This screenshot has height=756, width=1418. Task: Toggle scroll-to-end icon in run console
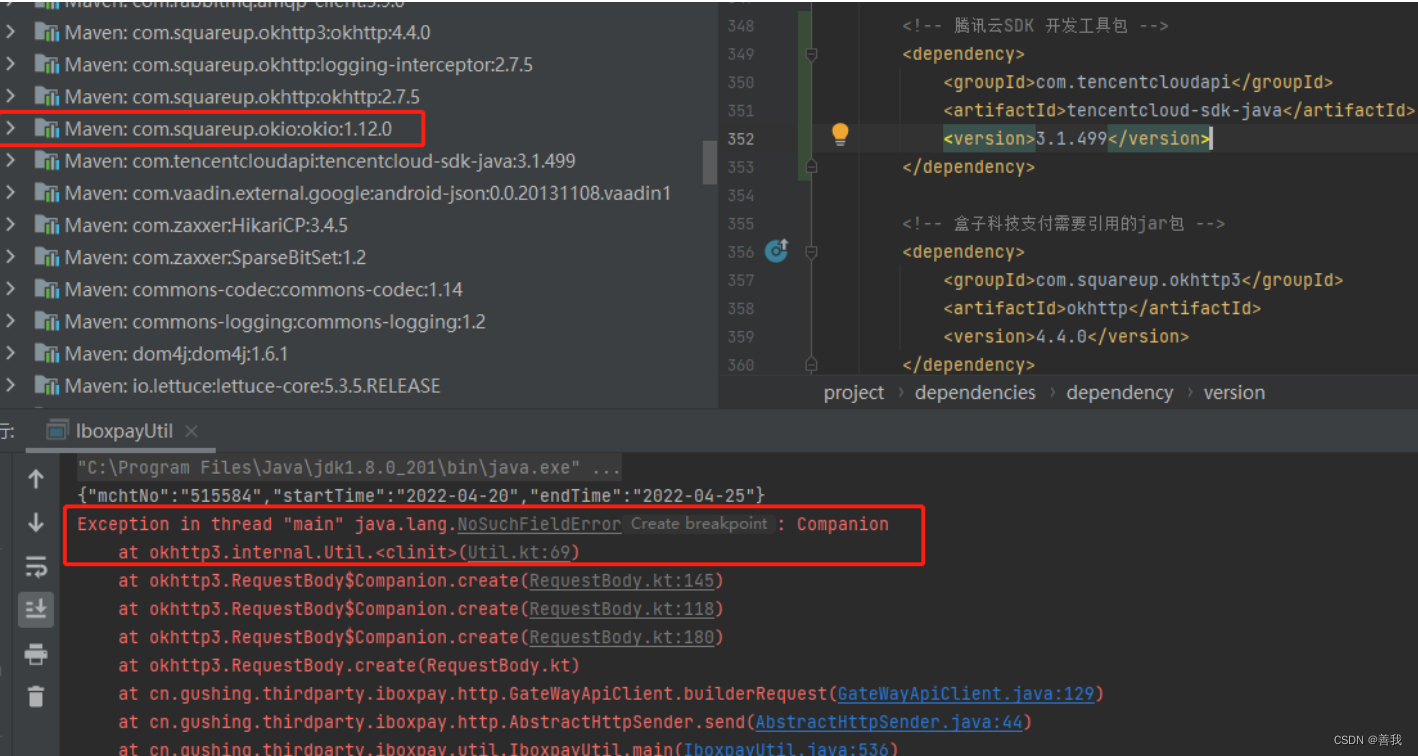(x=35, y=609)
